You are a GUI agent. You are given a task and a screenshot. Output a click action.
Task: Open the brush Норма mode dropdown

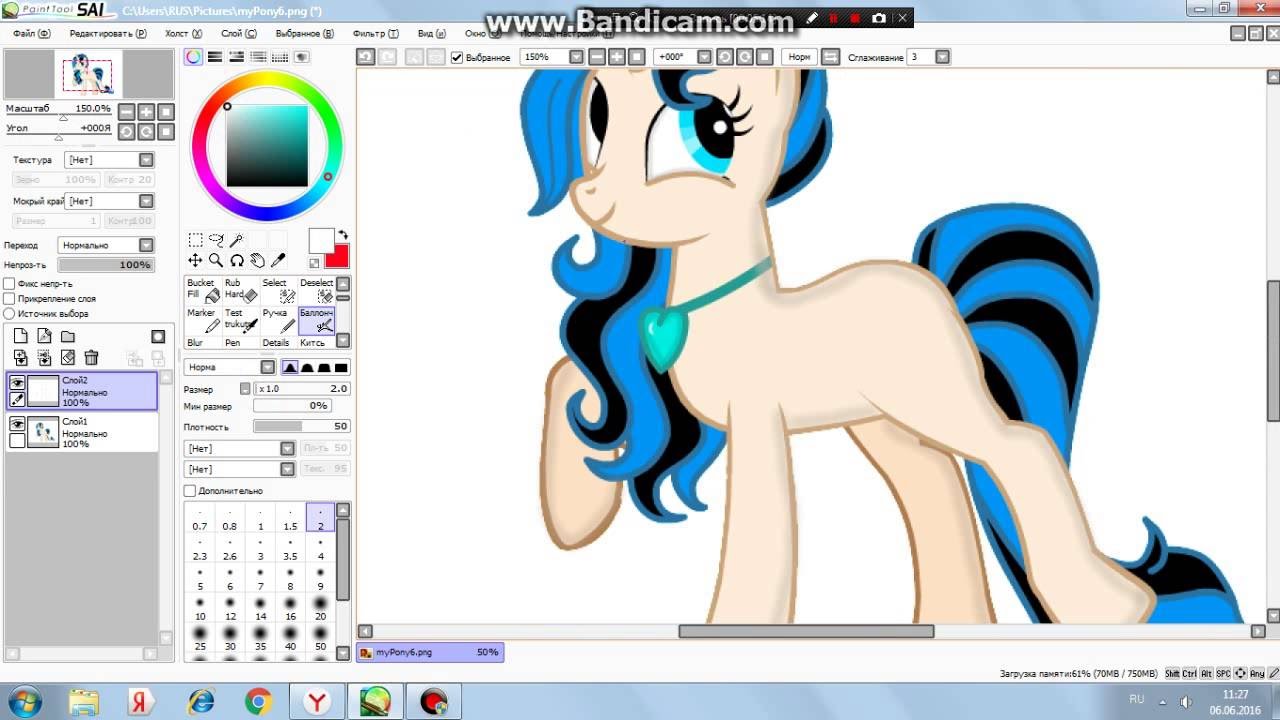[x=230, y=367]
